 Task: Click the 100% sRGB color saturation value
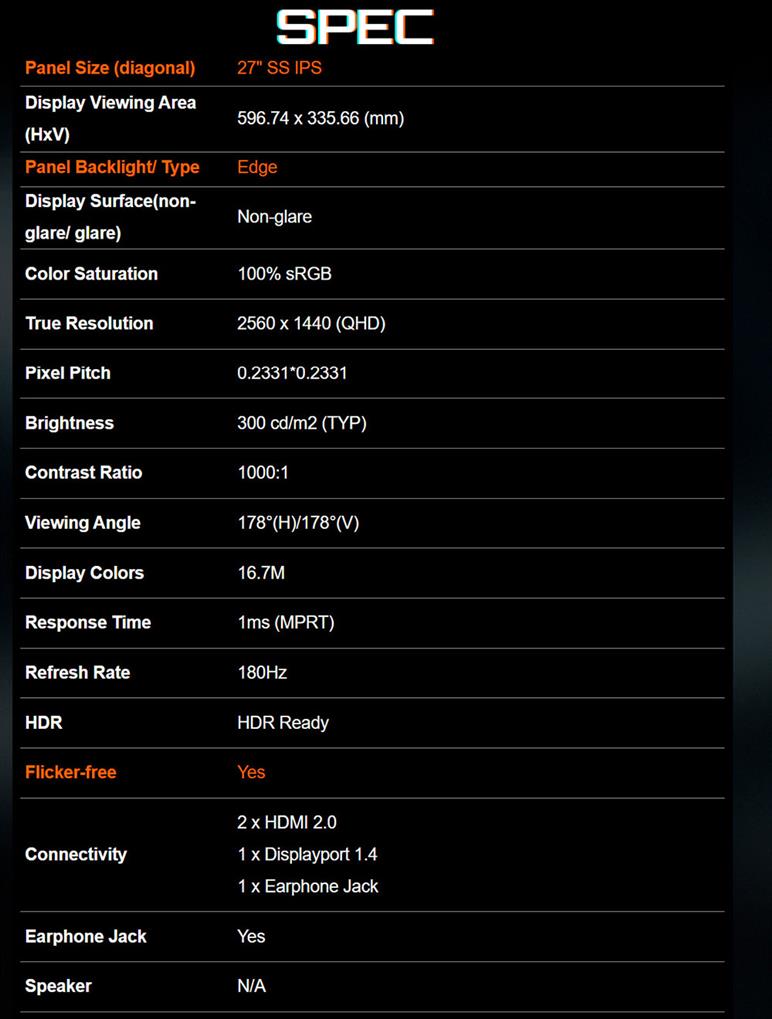pos(284,274)
